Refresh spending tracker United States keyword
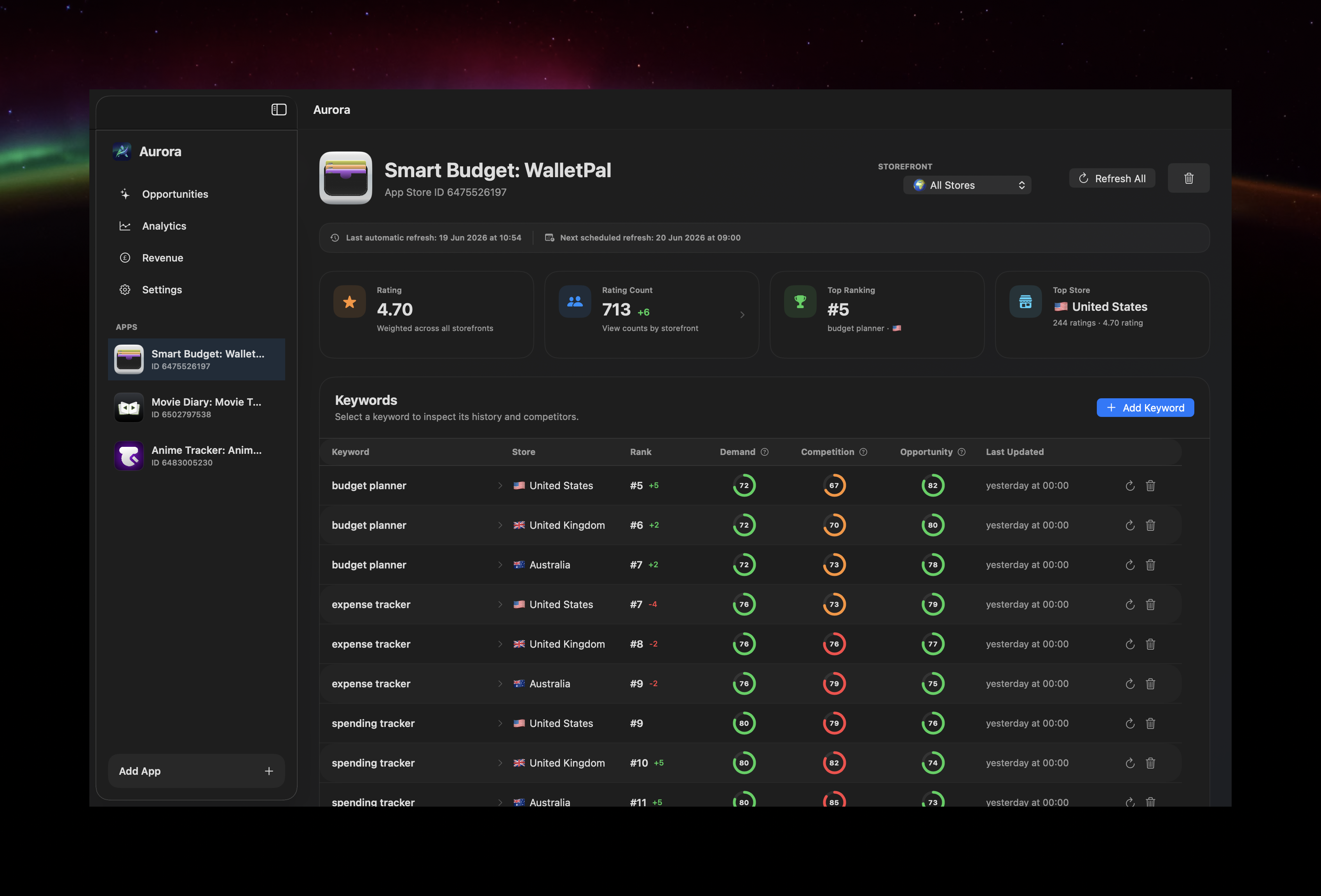This screenshot has height=896, width=1321. tap(1130, 723)
